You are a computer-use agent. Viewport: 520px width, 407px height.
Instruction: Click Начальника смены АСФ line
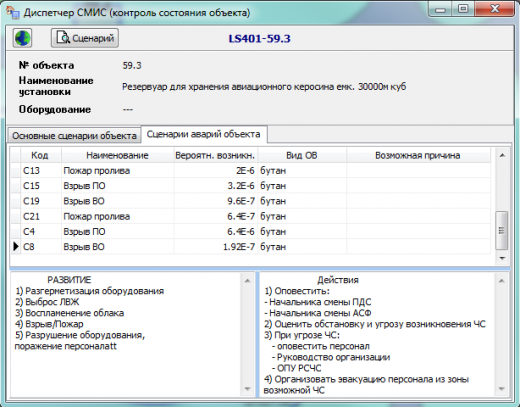tap(318, 313)
